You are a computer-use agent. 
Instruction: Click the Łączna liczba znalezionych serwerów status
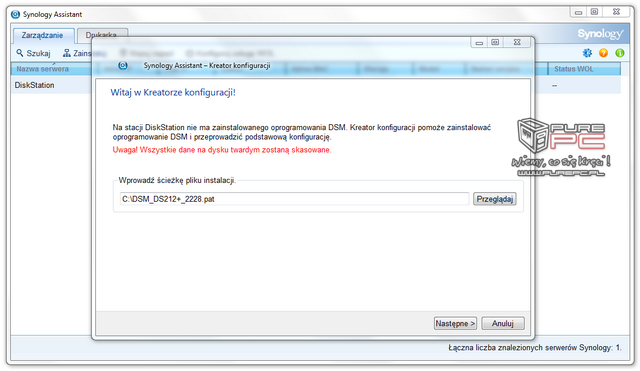535,348
